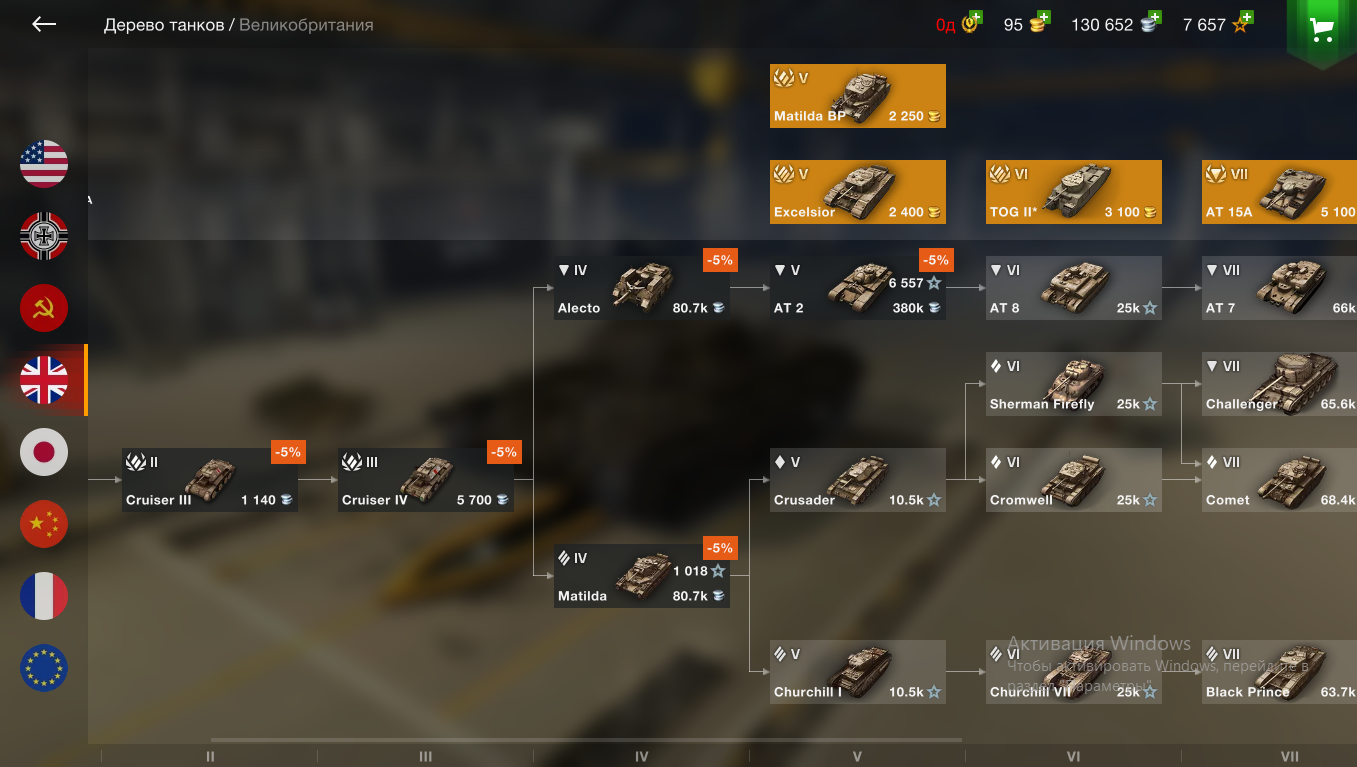The width and height of the screenshot is (1357, 767).
Task: Click the Дерево танков breadcrumb link
Action: tap(164, 25)
